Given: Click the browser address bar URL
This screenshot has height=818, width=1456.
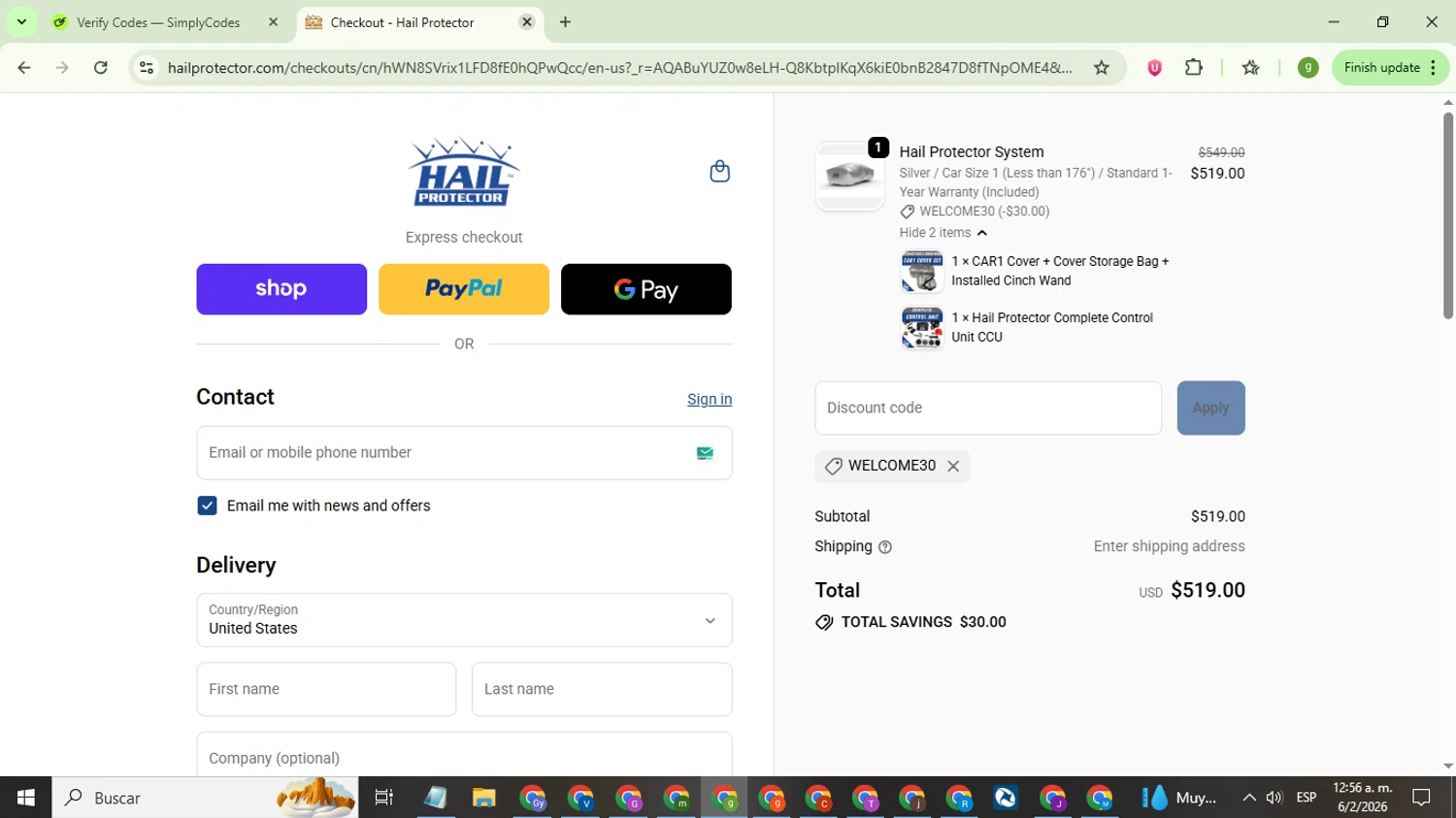Looking at the screenshot, I should coord(619,68).
